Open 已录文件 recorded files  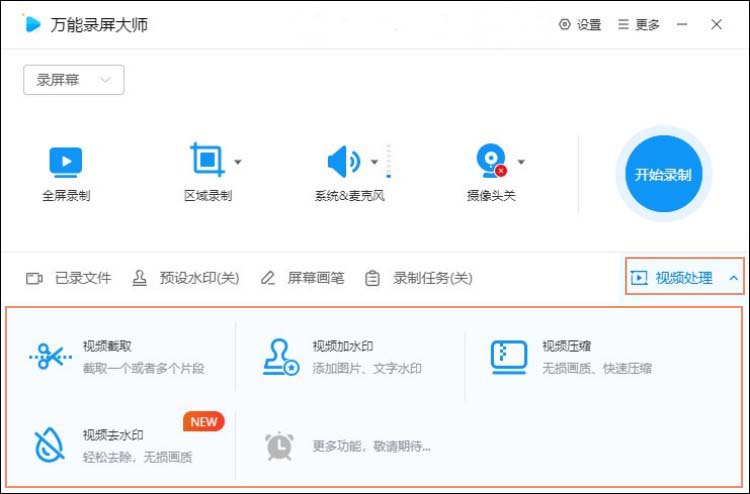tap(68, 278)
